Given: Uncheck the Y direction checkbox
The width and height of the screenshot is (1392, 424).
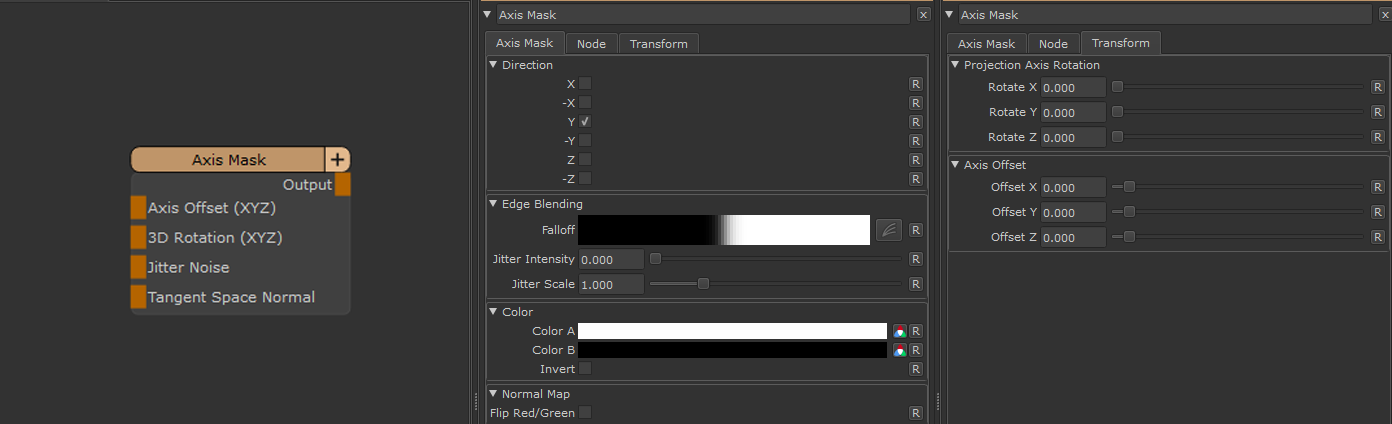Looking at the screenshot, I should [585, 121].
